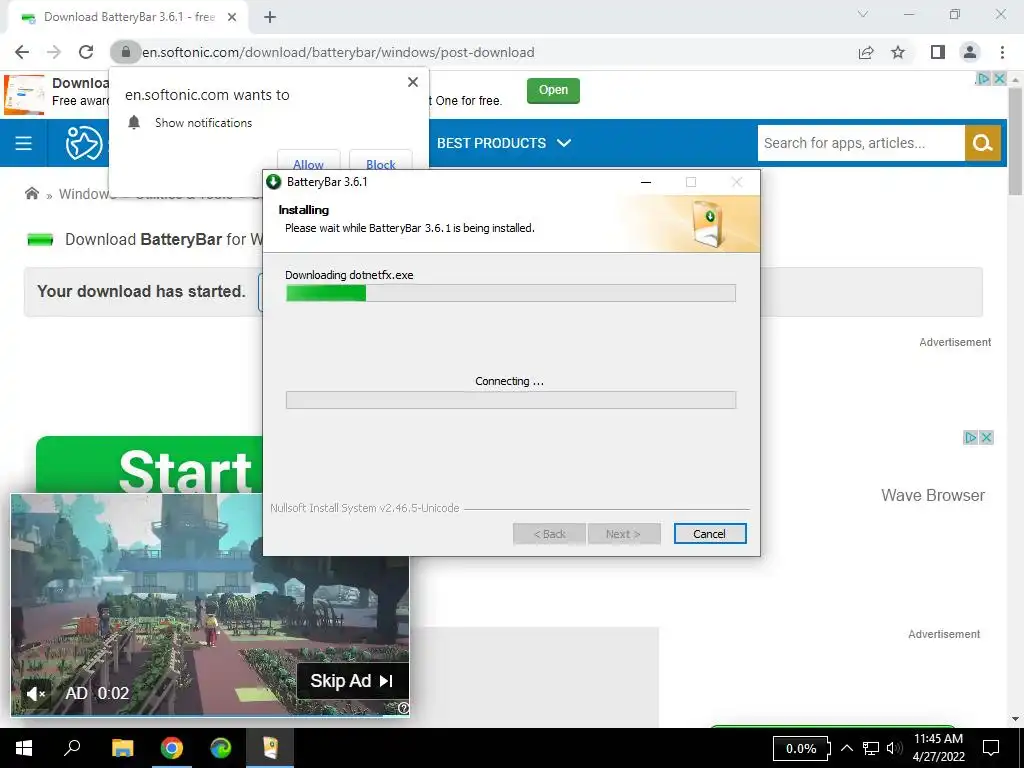1024x768 pixels.
Task: Close the top banner ad
Action: pyautogui.click(x=999, y=78)
